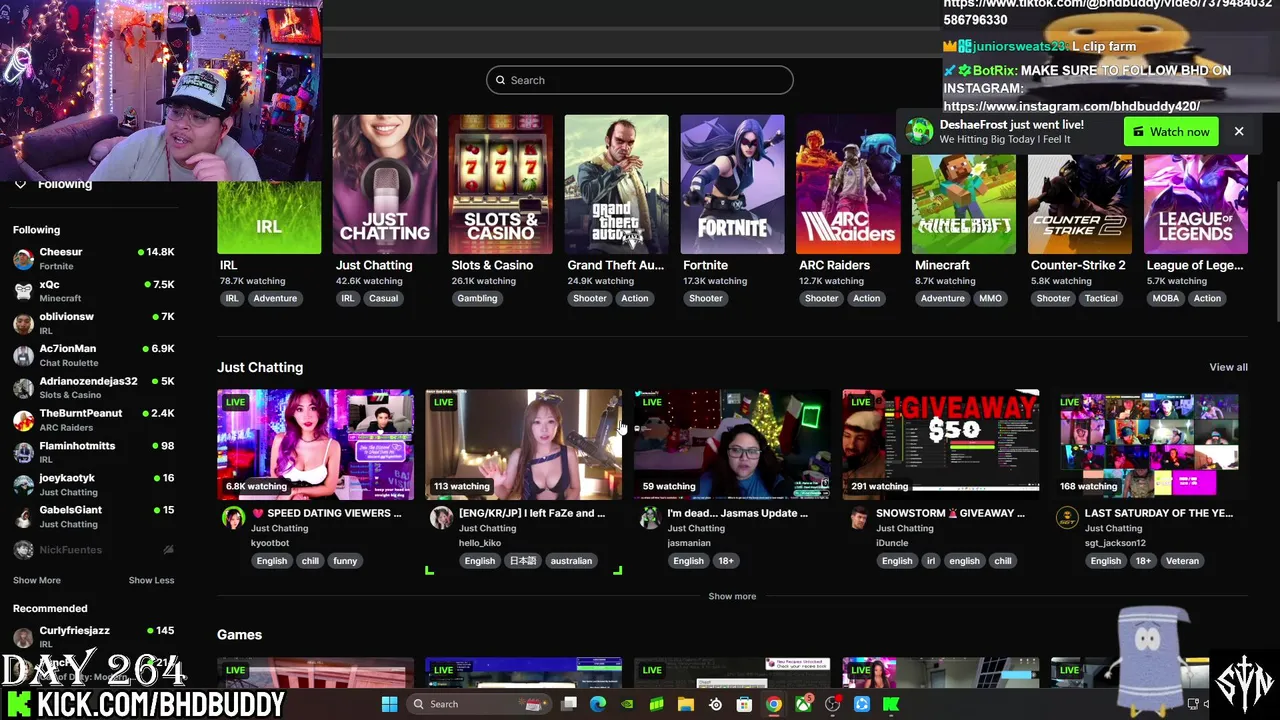The image size is (1280, 720).
Task: Open stream title SPEED DATING VIEWERS
Action: (x=334, y=513)
